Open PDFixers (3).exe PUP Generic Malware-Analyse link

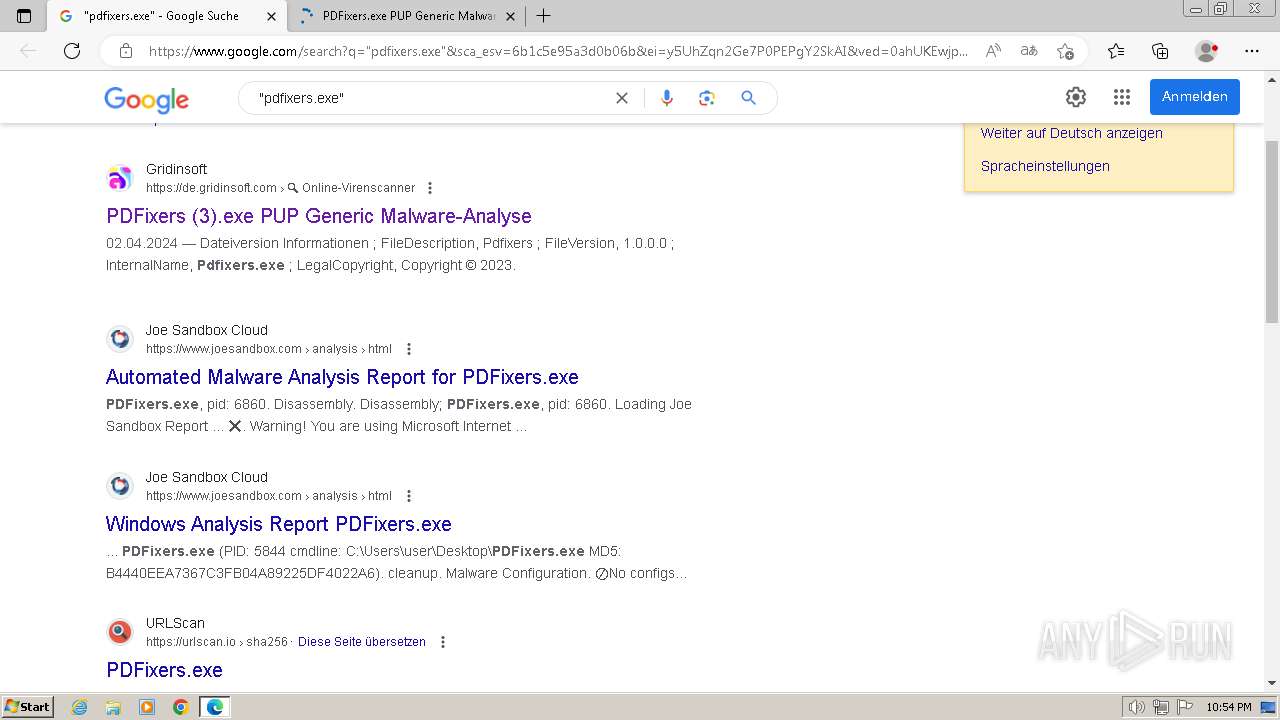(319, 216)
